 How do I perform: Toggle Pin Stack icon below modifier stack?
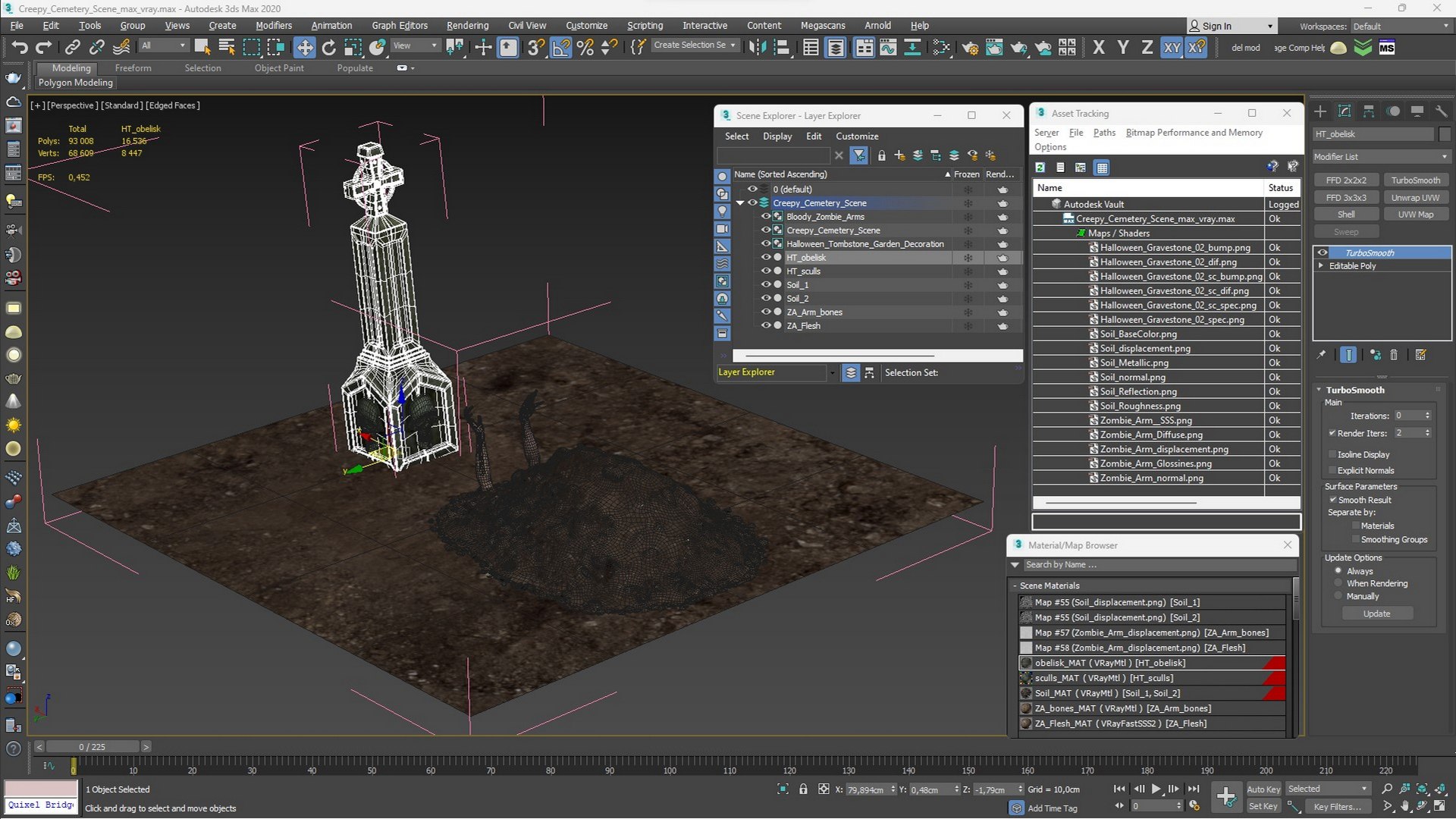pos(1322,355)
